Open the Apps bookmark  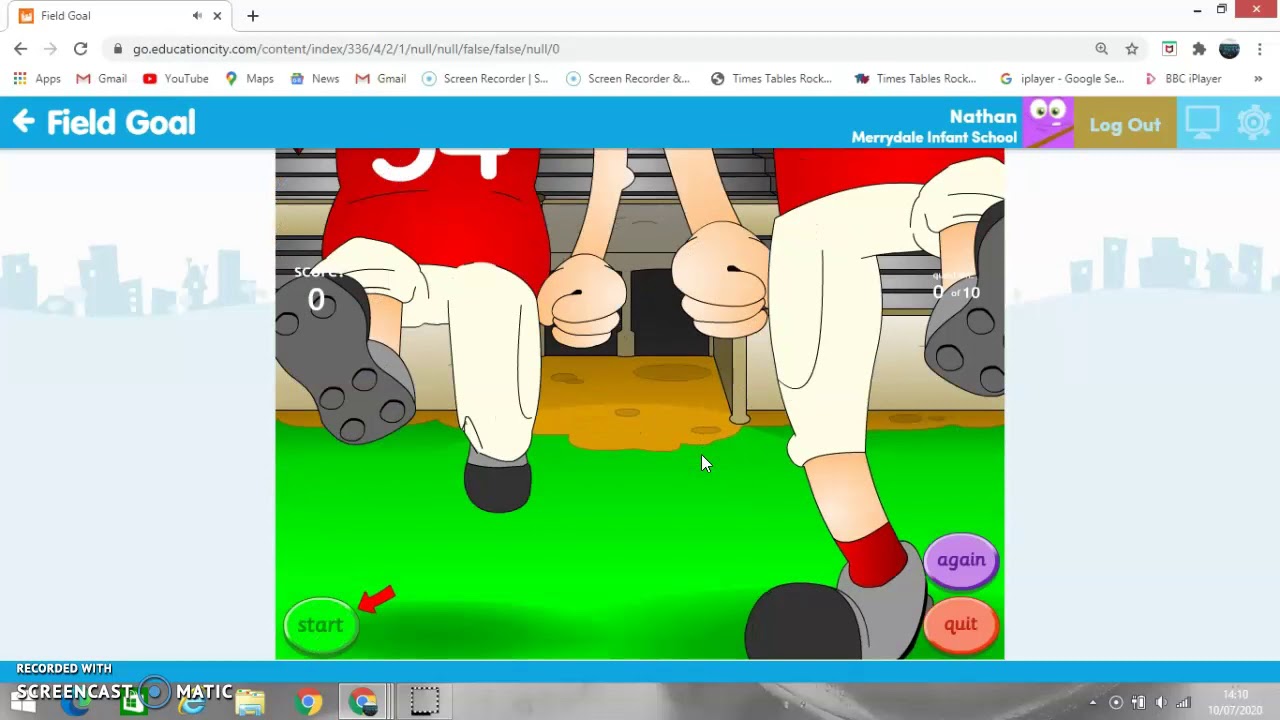[37, 78]
